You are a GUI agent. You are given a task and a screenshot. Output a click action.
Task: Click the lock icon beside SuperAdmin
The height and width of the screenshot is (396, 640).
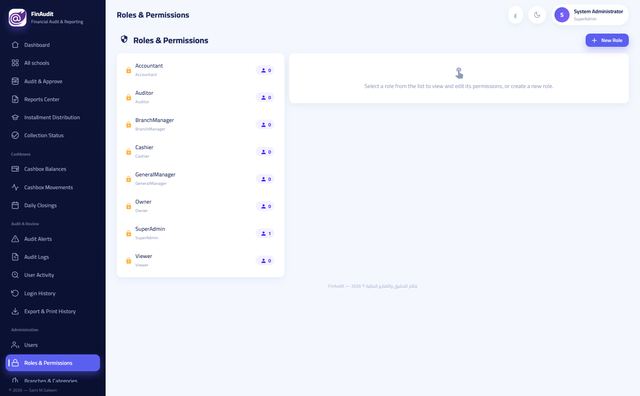(x=129, y=234)
